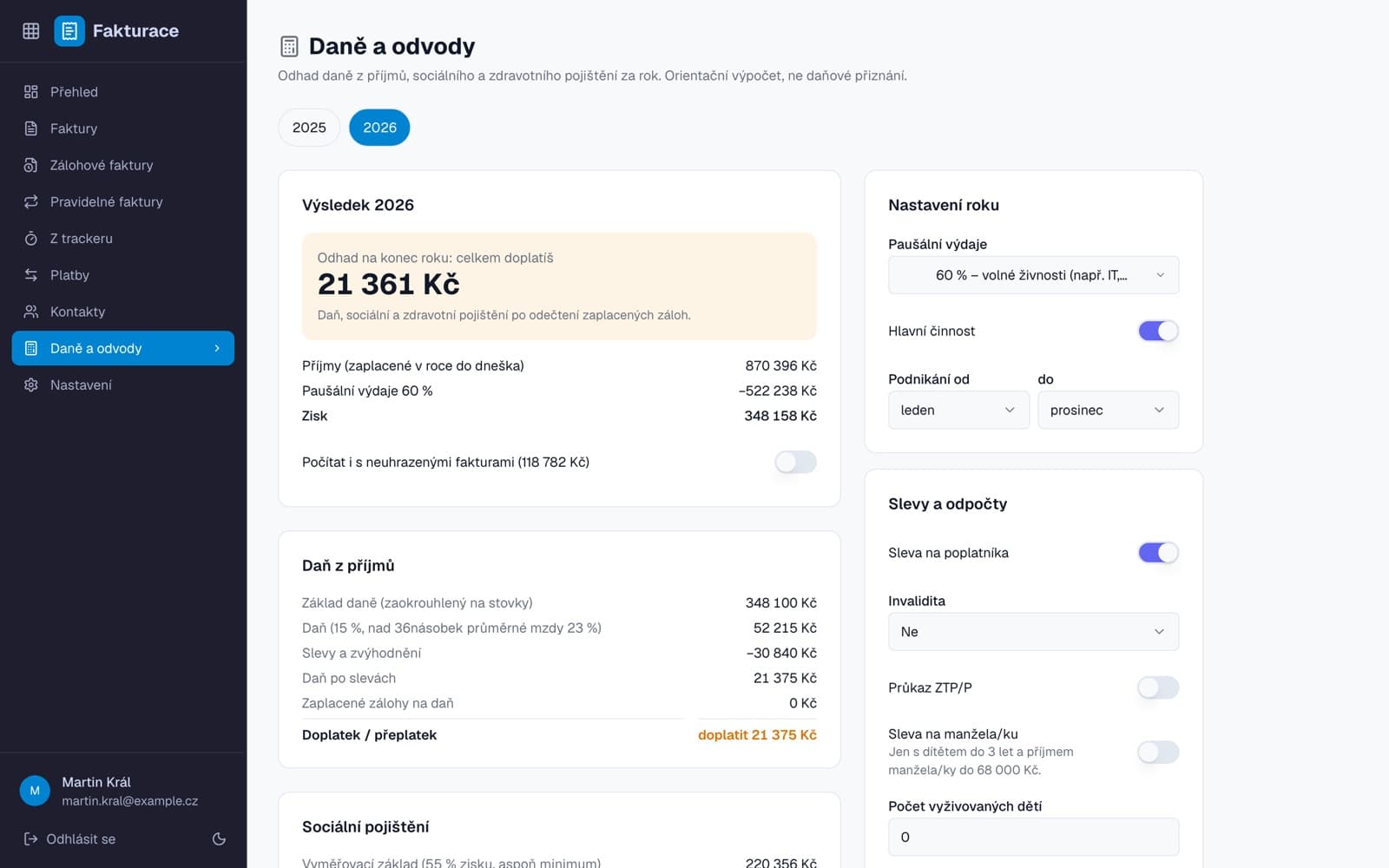Toggle dark mode moon icon
The image size is (1389, 868).
click(219, 838)
